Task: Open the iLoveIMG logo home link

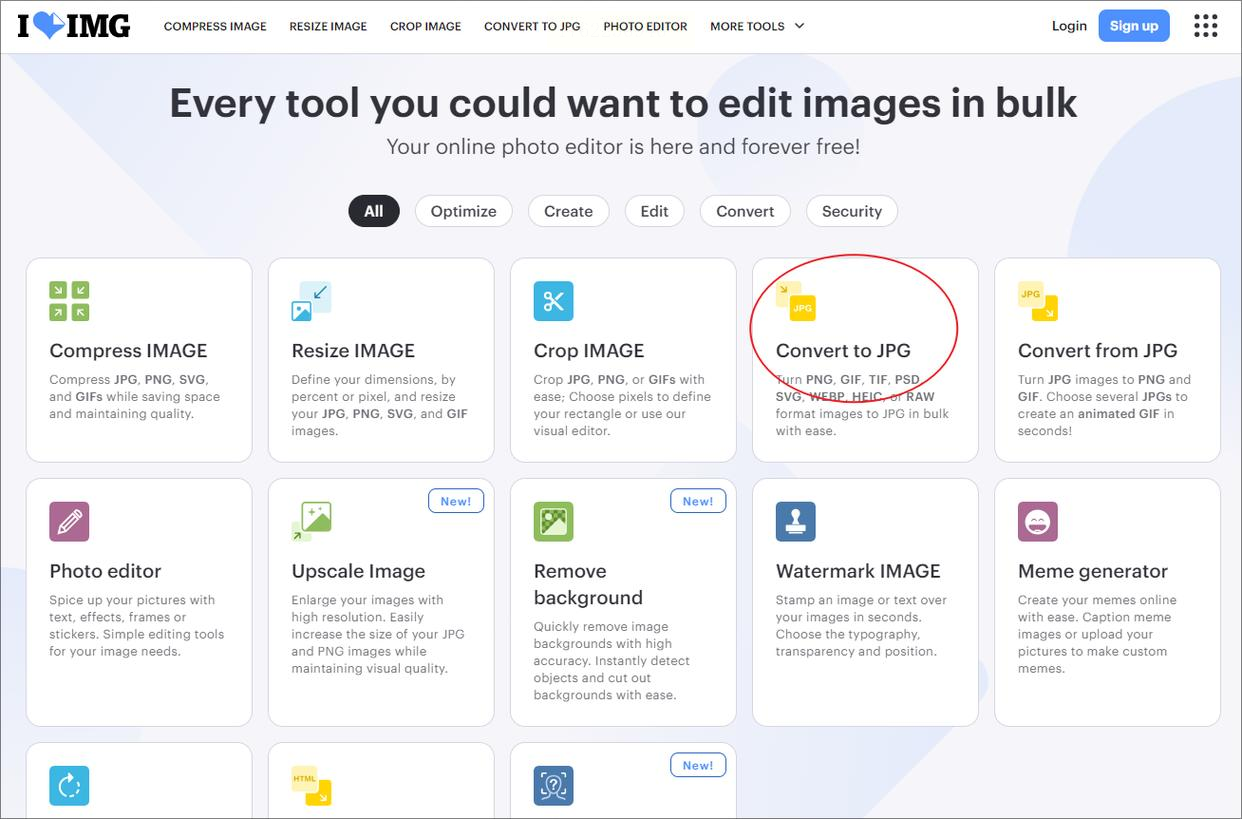Action: pos(74,26)
